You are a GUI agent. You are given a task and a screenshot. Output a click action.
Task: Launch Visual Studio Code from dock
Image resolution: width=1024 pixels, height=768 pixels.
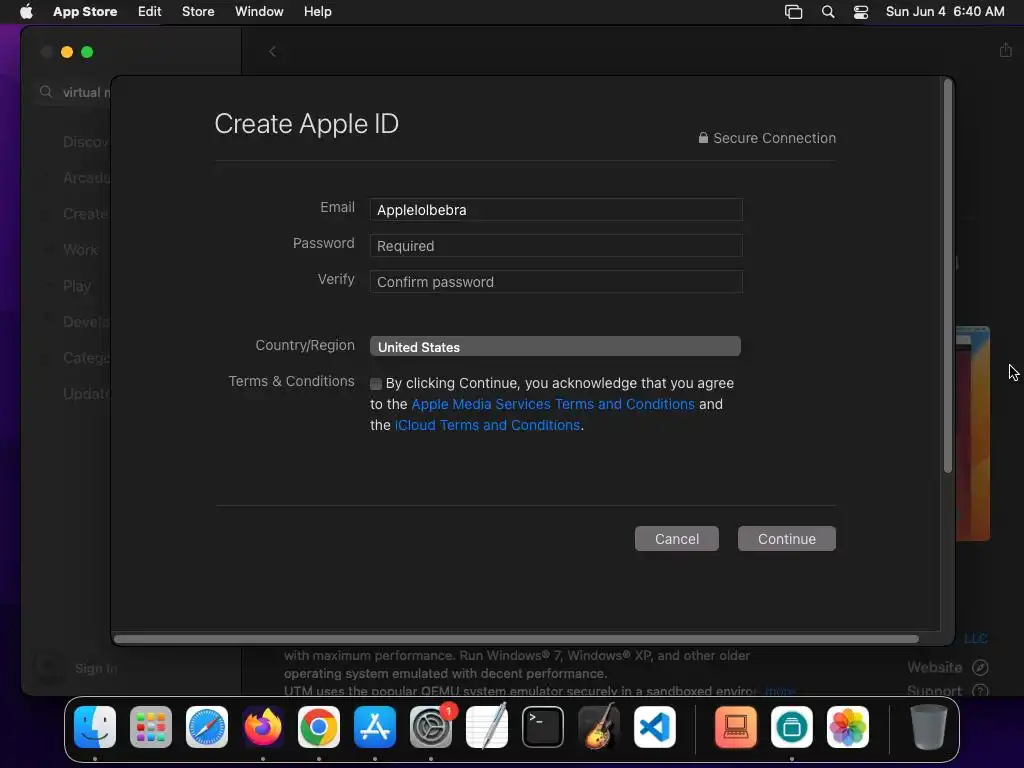coord(655,727)
